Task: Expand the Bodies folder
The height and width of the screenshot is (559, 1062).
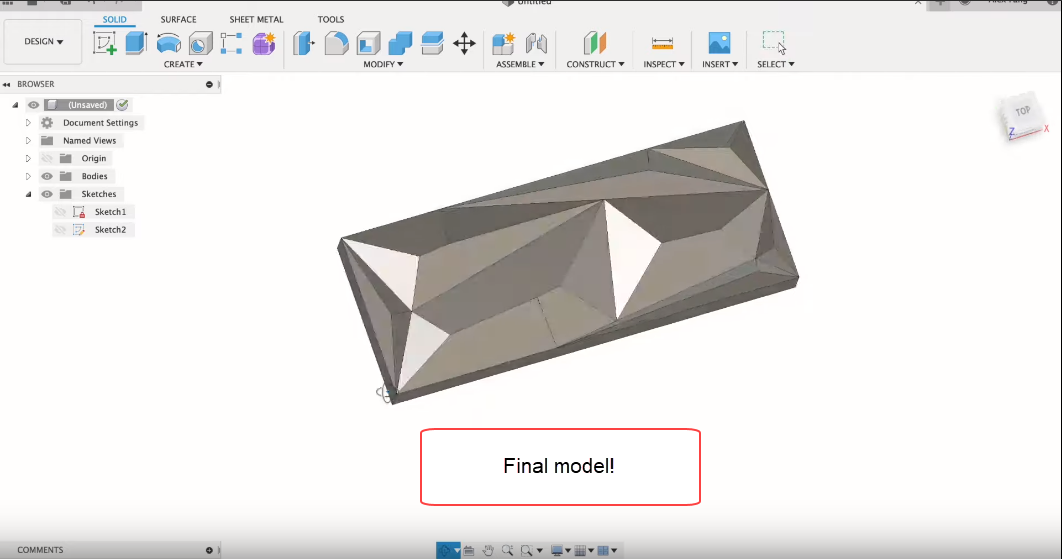Action: pos(28,176)
